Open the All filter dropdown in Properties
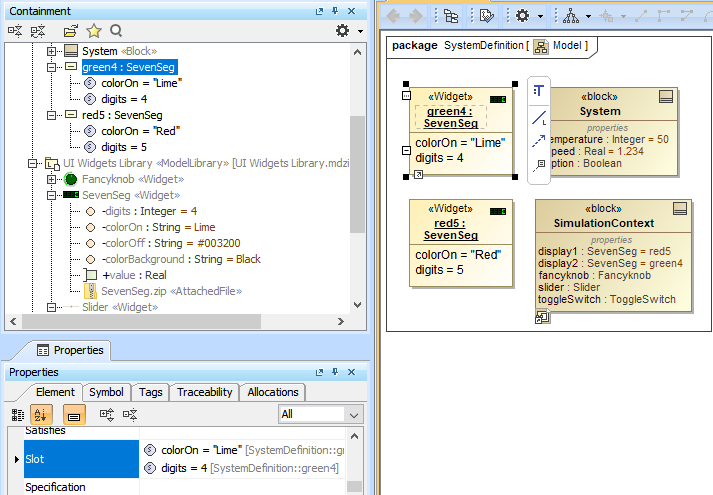The width and height of the screenshot is (713, 495). 320,414
